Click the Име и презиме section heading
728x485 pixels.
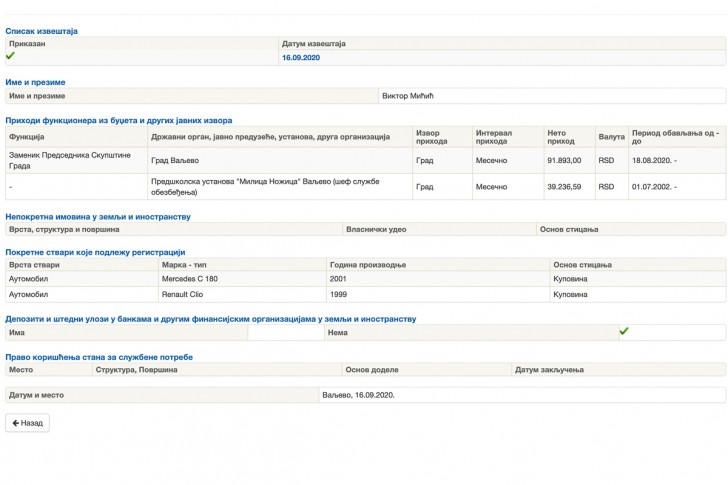click(35, 82)
